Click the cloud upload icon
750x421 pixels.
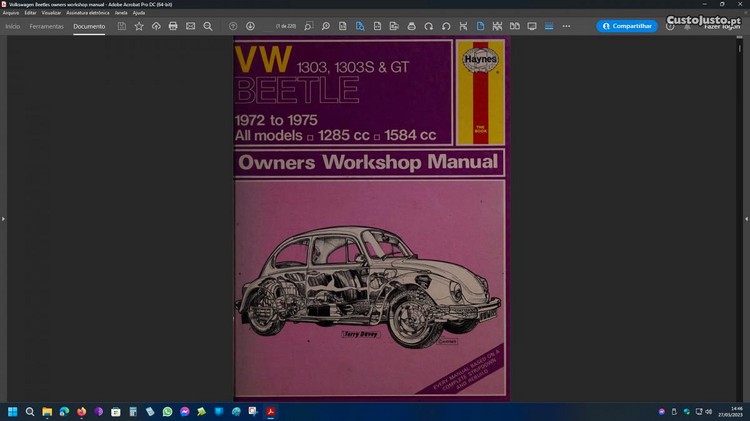pyautogui.click(x=156, y=26)
